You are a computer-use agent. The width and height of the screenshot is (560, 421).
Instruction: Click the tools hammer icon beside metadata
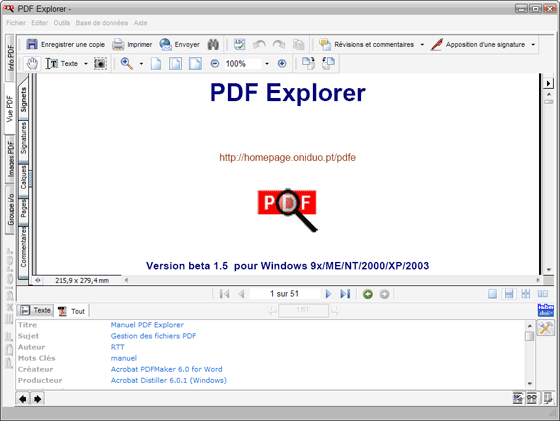pos(545,328)
